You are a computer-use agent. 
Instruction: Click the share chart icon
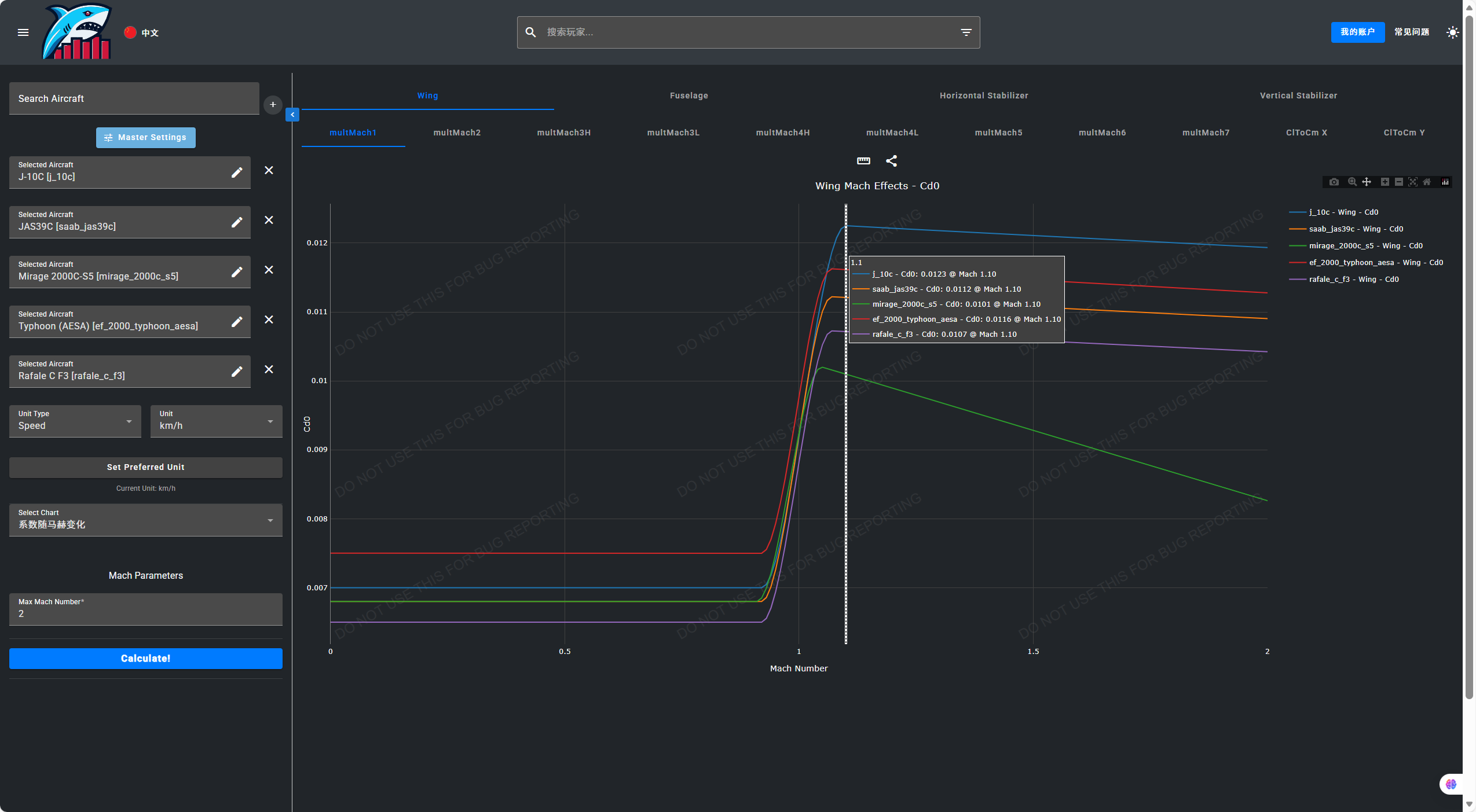click(x=892, y=161)
